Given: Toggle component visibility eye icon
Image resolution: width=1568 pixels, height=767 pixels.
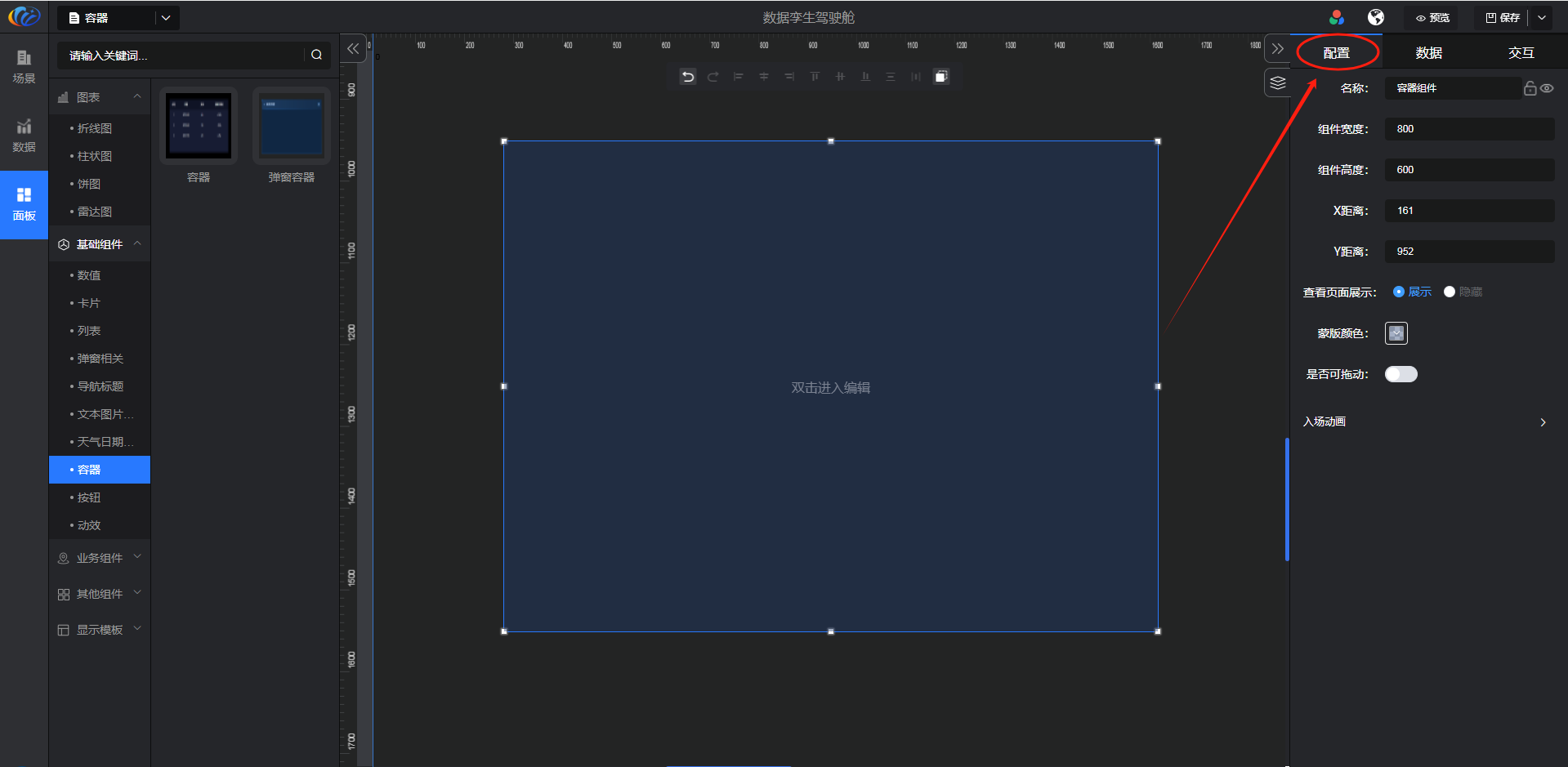Looking at the screenshot, I should 1547,88.
